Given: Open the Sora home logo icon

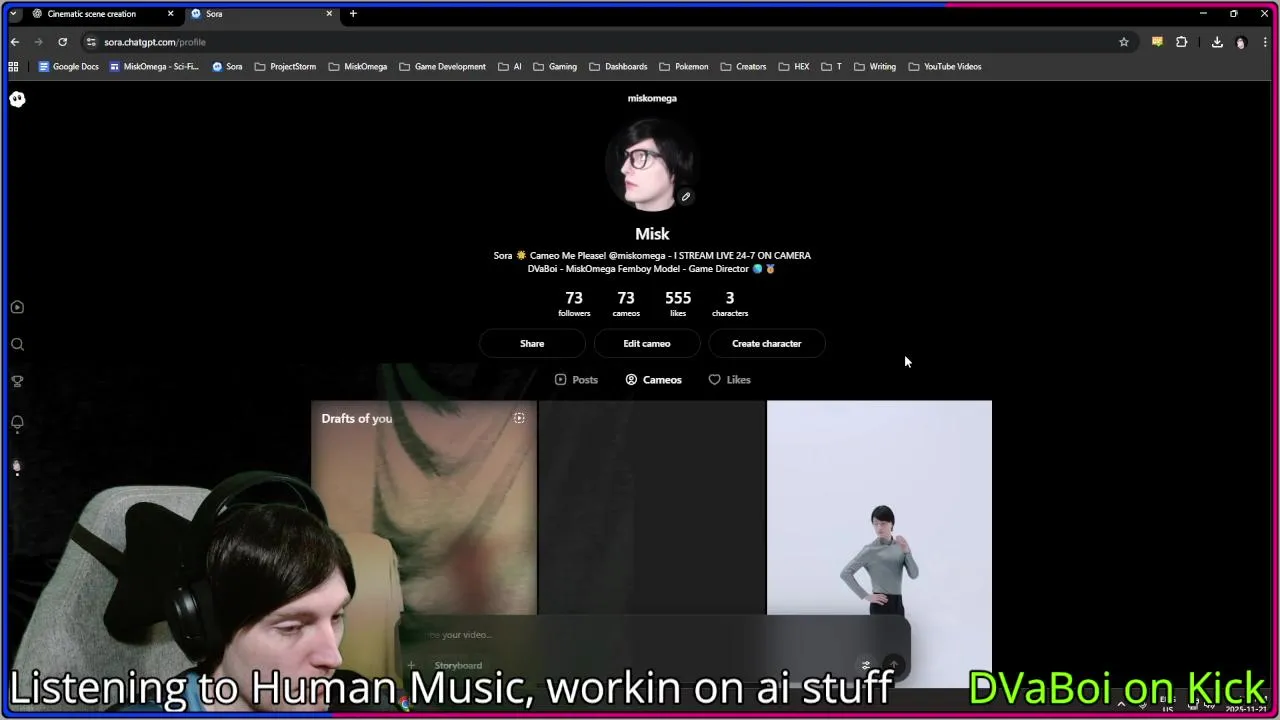Looking at the screenshot, I should (x=17, y=99).
